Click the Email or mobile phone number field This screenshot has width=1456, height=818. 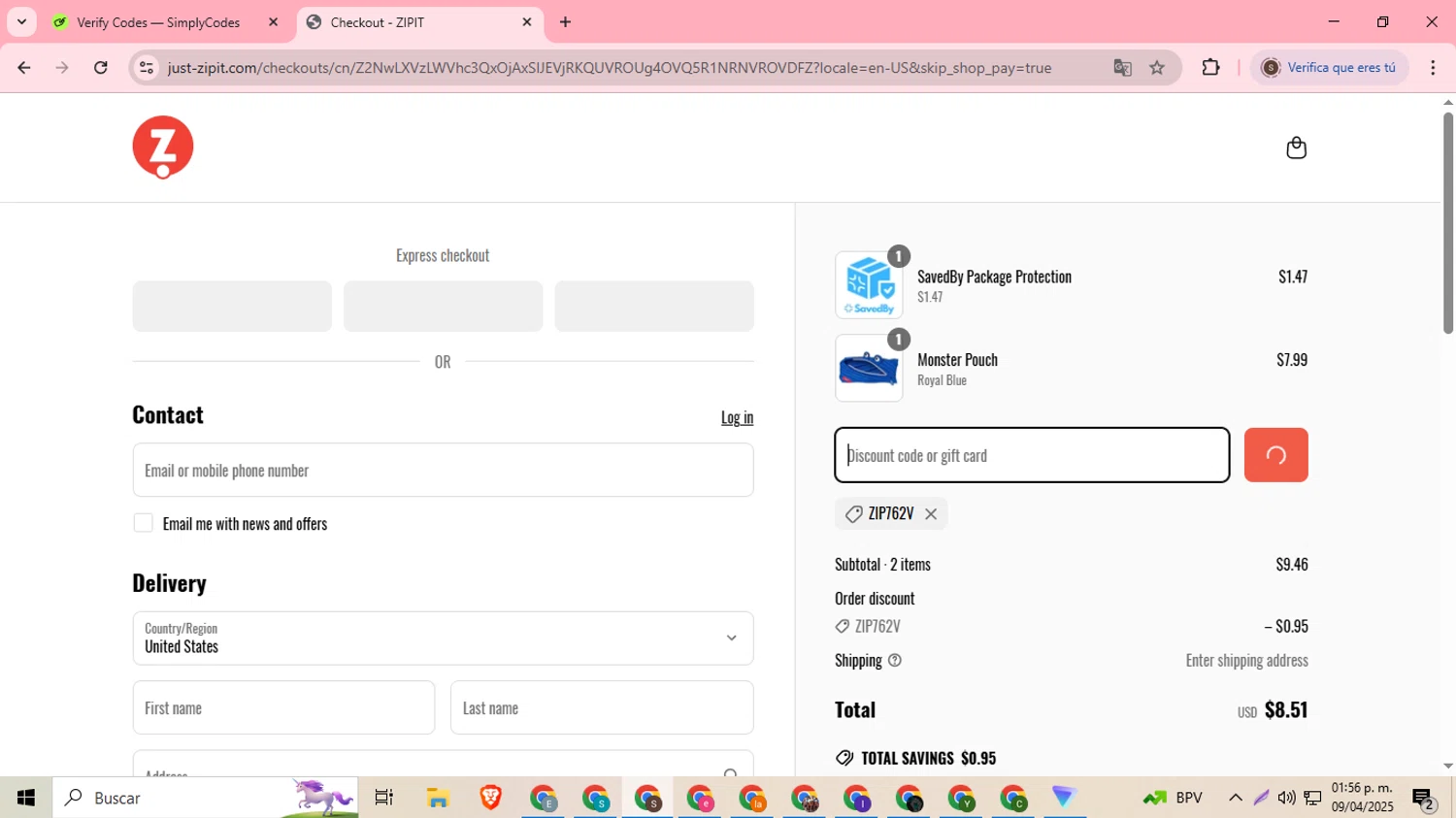(443, 471)
